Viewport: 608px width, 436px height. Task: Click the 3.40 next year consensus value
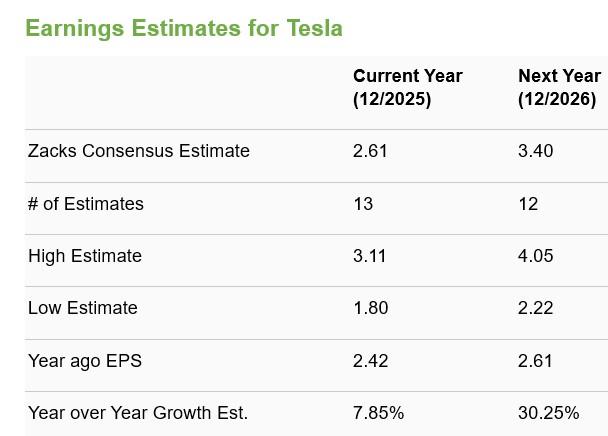coord(535,151)
